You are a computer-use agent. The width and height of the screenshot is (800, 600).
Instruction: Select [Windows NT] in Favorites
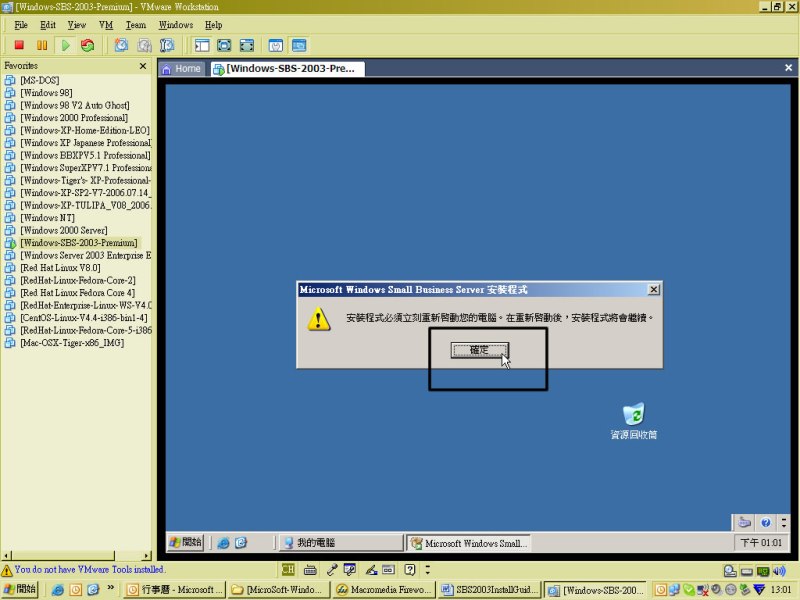click(x=47, y=218)
